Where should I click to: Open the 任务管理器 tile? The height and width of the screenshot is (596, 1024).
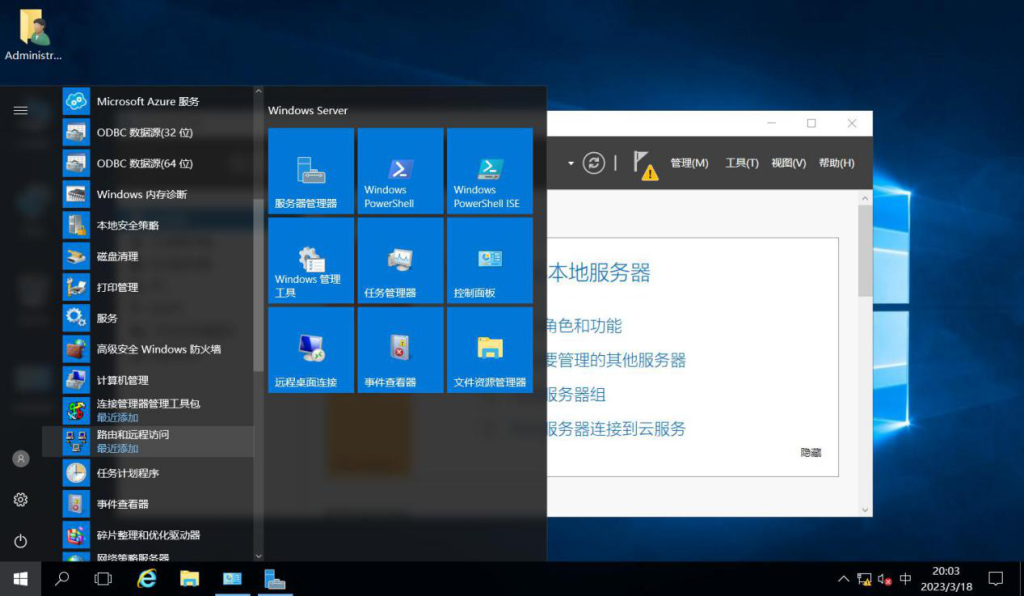(400, 260)
